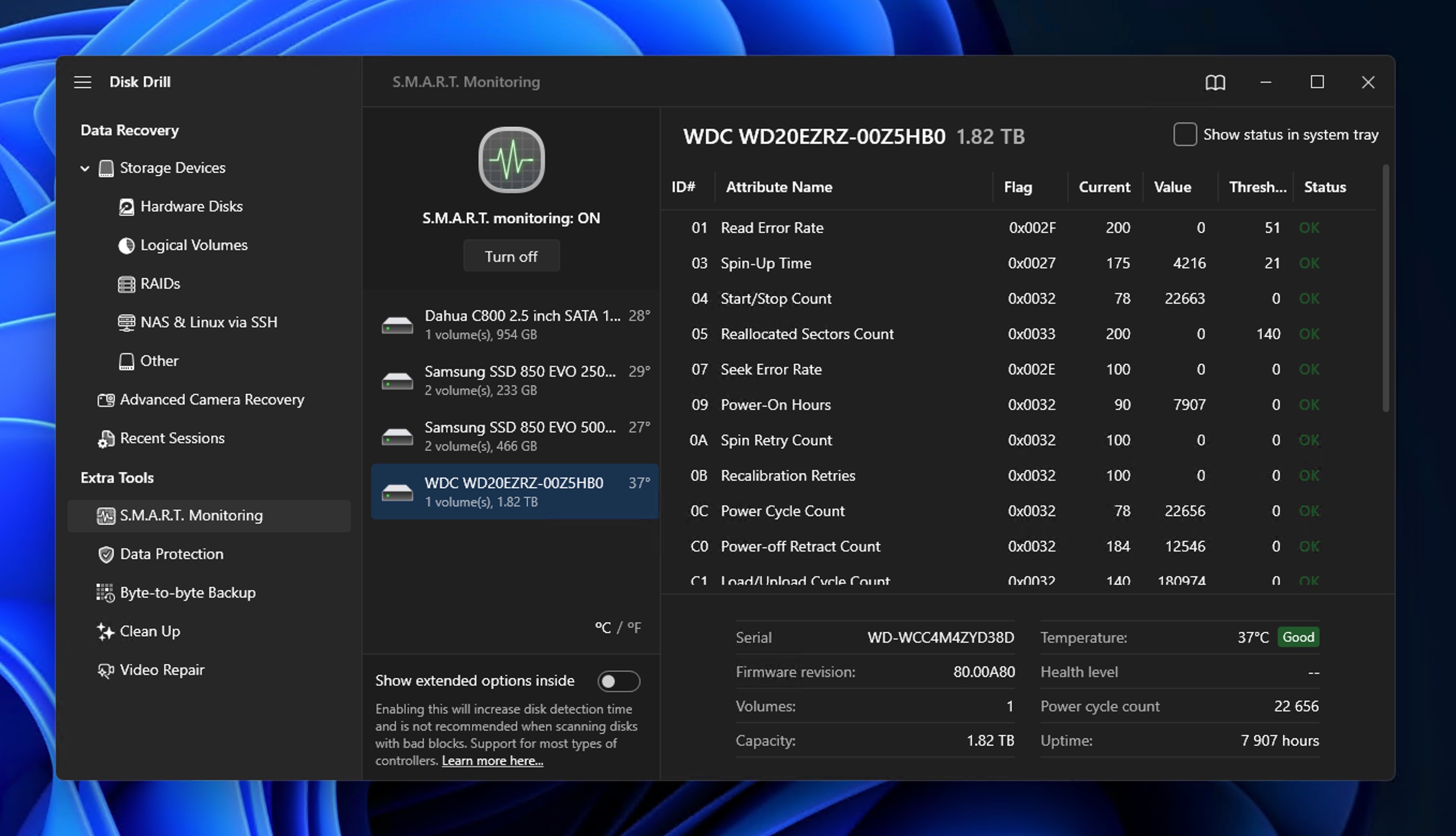Select the Hardware Disks icon
This screenshot has height=836, width=1456.
pos(126,207)
